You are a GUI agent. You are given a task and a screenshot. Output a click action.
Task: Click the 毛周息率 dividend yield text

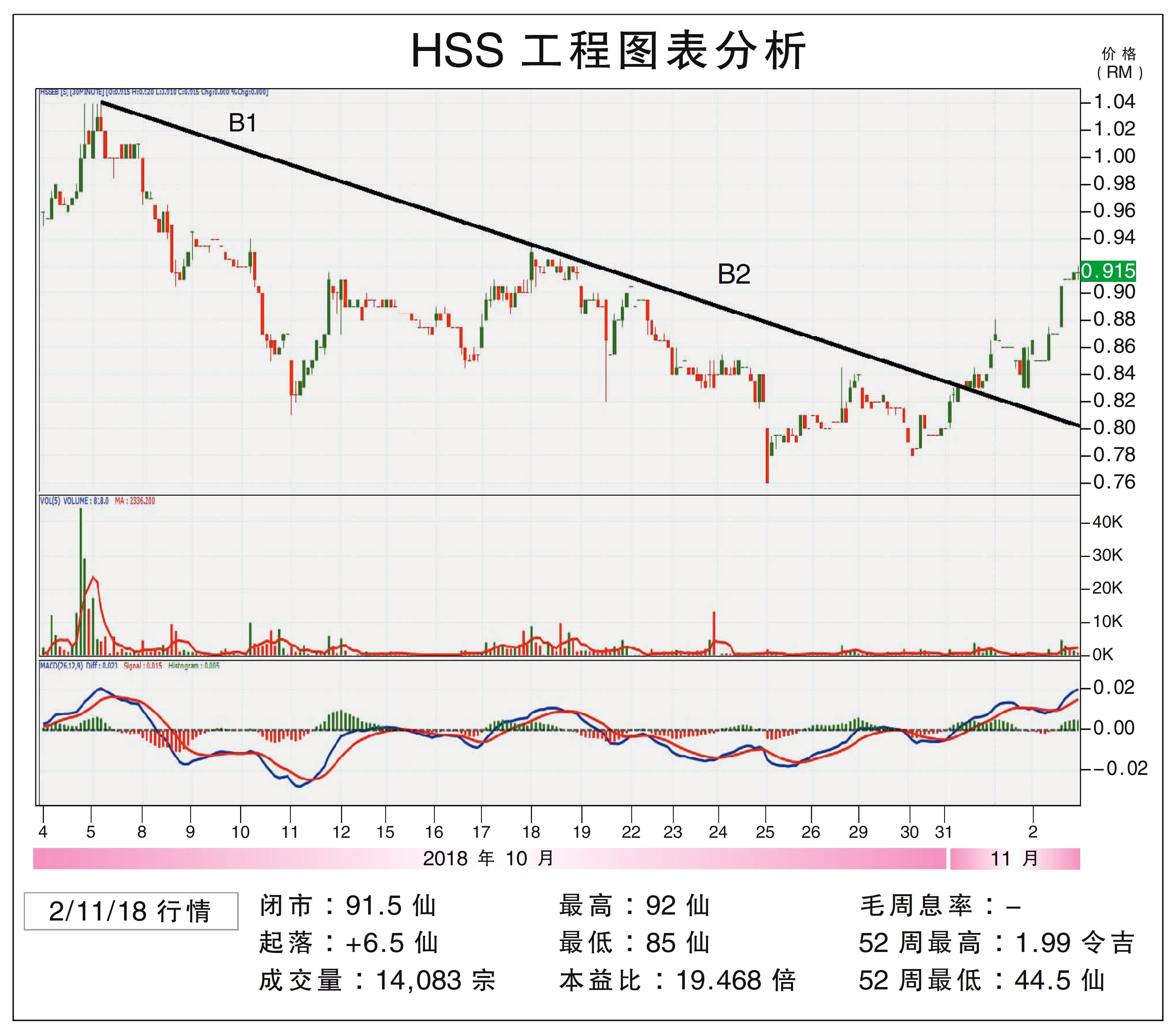coord(940,905)
